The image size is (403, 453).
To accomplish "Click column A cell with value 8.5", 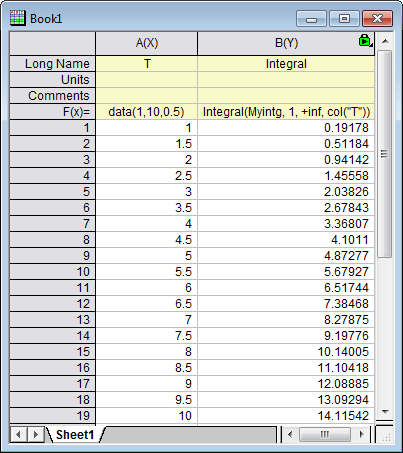I will (147, 368).
